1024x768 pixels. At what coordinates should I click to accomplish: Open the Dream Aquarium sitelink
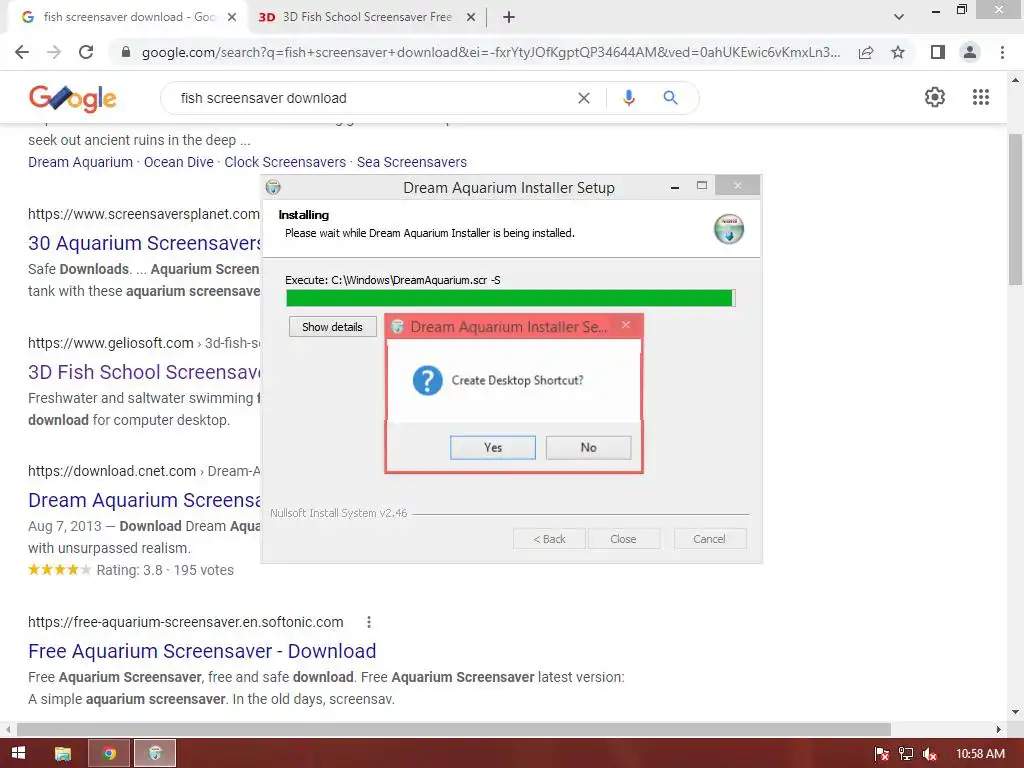80,162
